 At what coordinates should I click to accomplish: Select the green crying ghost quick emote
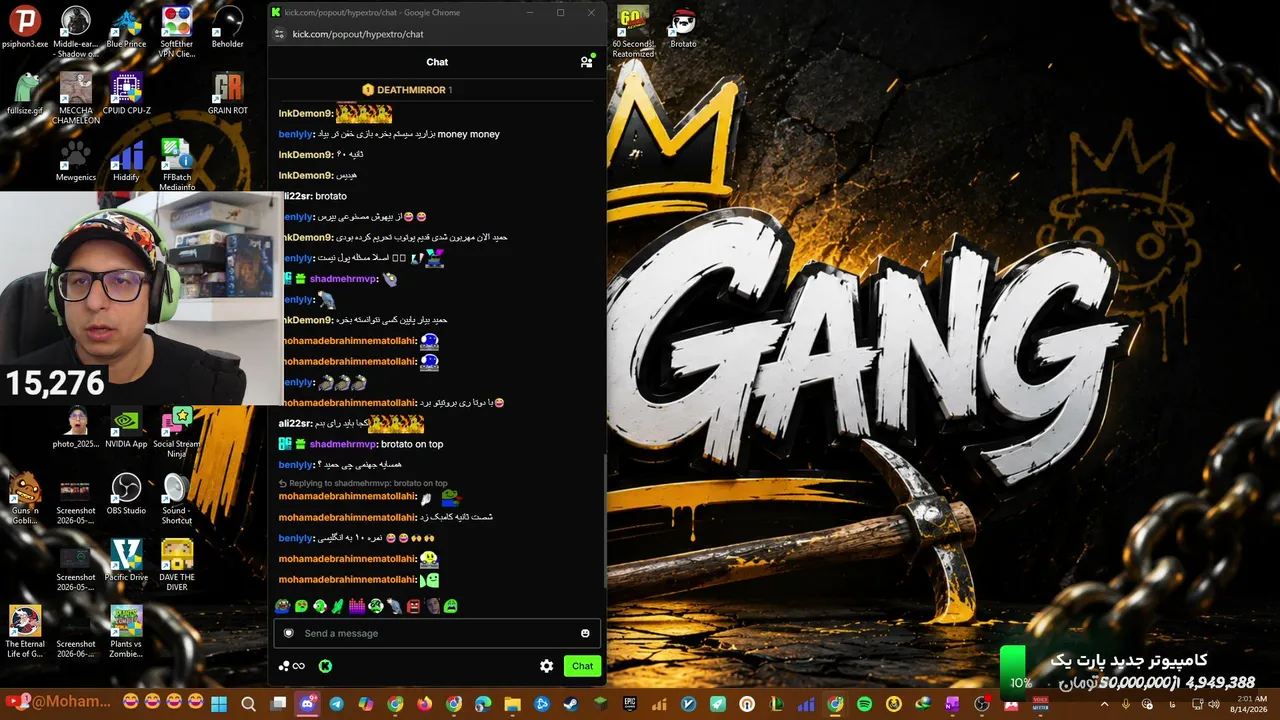451,606
